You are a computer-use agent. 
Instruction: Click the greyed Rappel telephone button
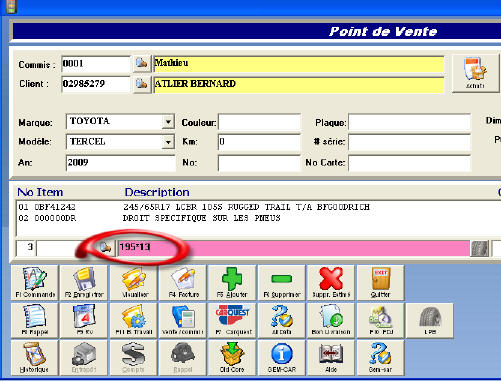click(183, 358)
